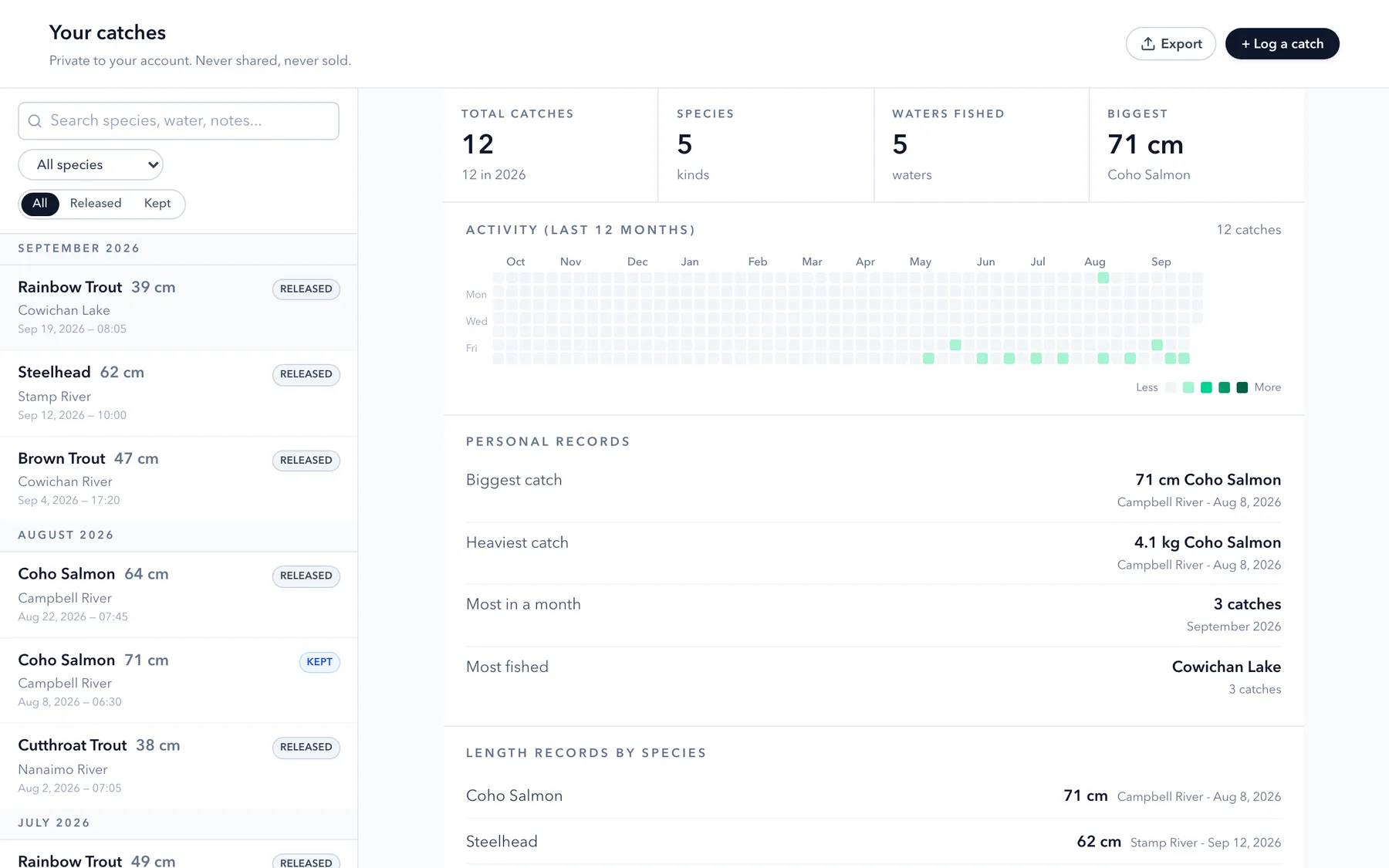Viewport: 1389px width, 868px height.
Task: Click the lightest grey legend swatch
Action: [x=1171, y=387]
